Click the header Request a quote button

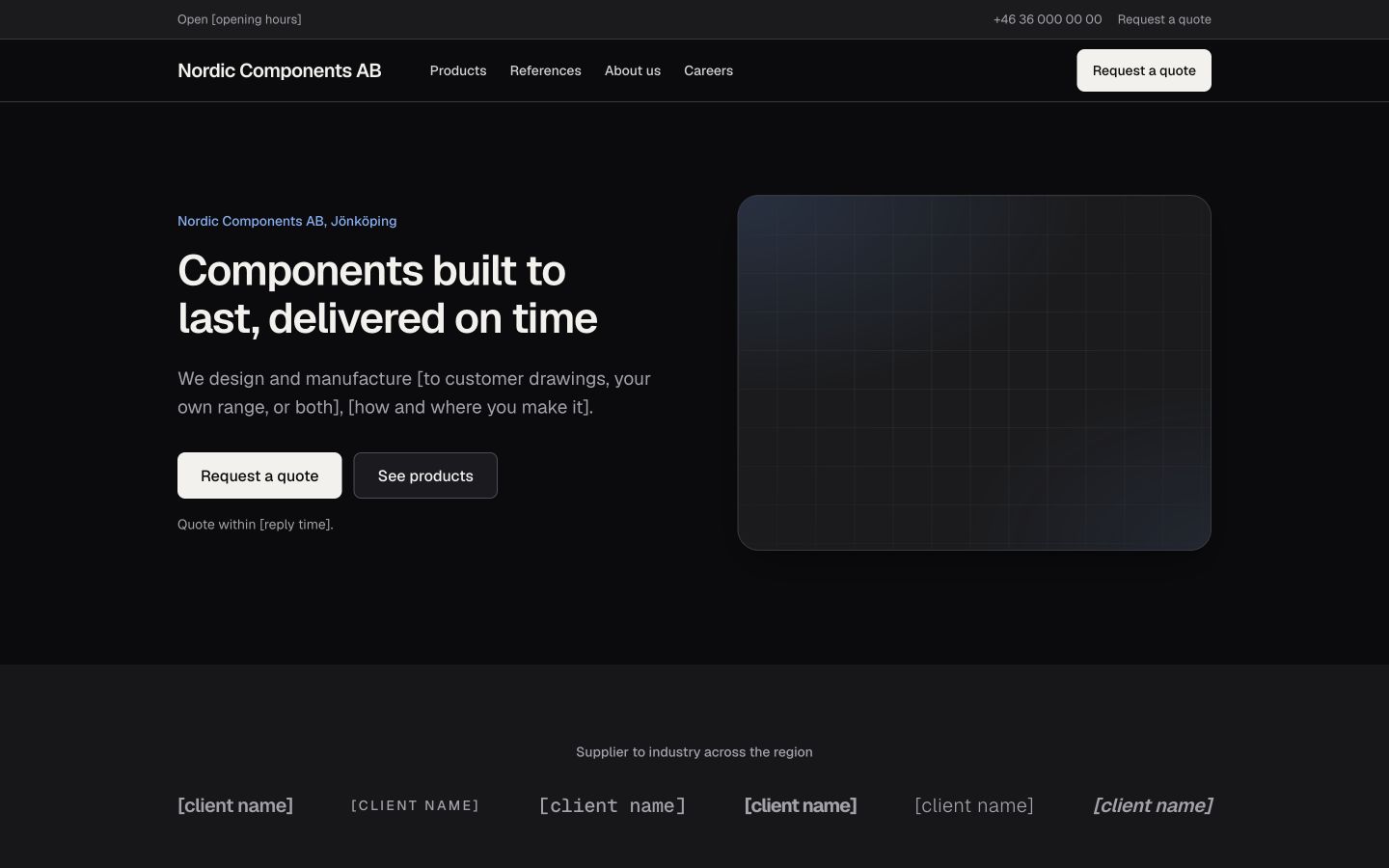click(1144, 70)
